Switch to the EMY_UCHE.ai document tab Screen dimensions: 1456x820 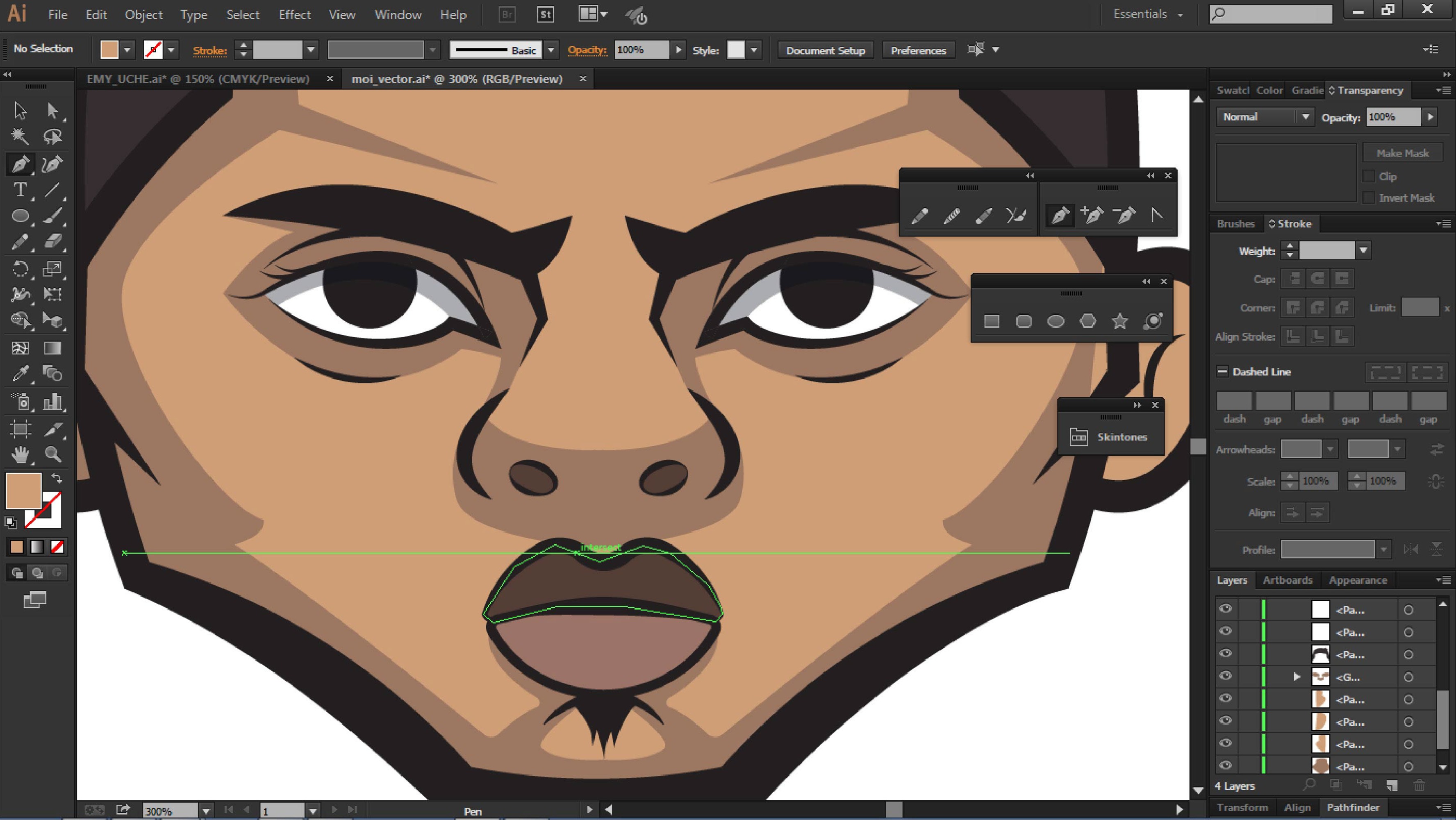(198, 79)
